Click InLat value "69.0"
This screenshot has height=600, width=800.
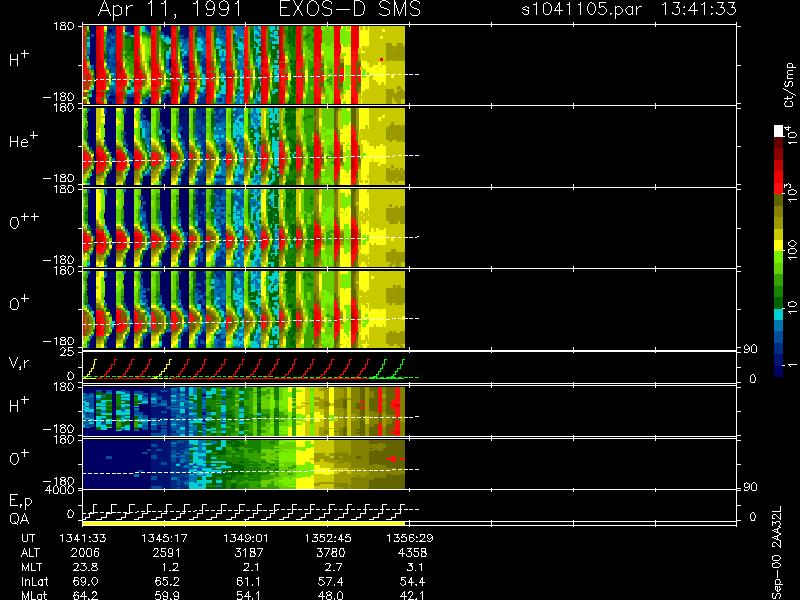tap(86, 581)
